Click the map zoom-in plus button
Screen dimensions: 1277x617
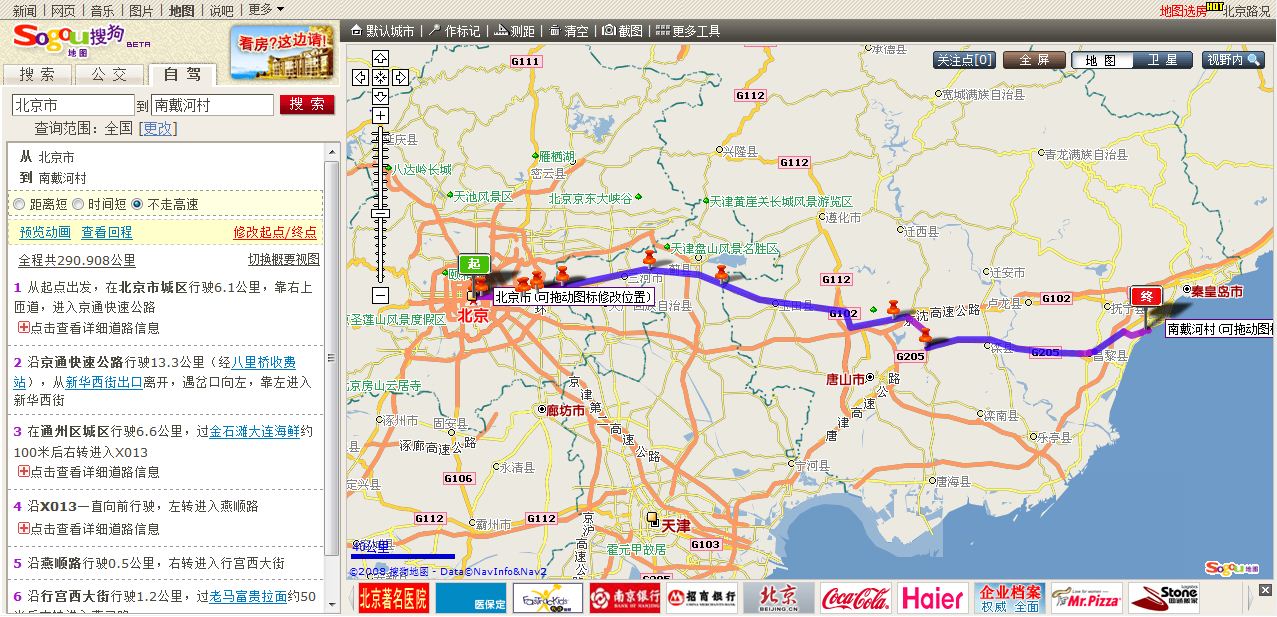pos(380,116)
